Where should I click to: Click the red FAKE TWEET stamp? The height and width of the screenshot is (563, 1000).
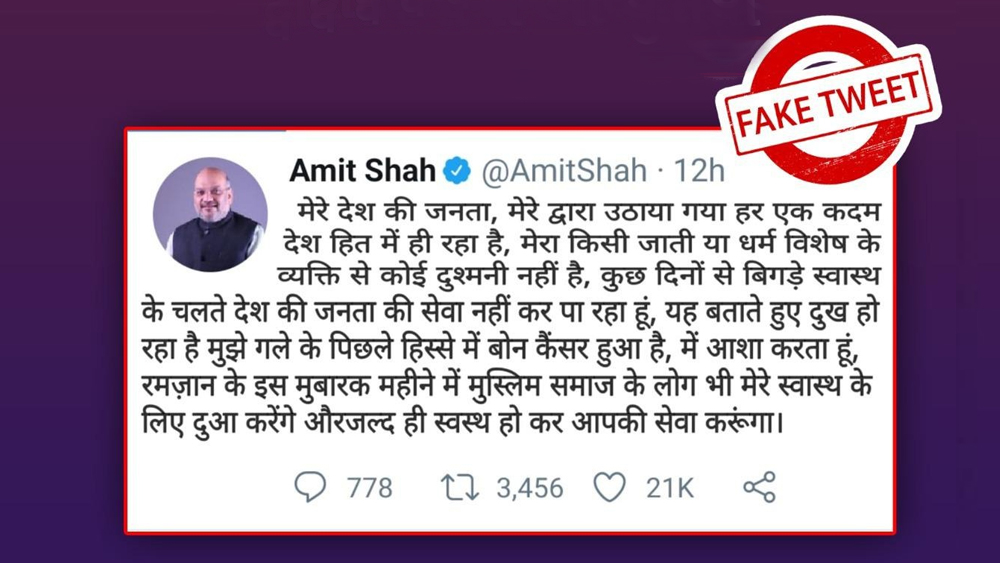tap(828, 102)
